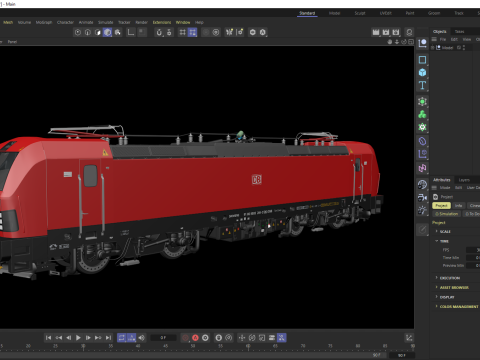The width and height of the screenshot is (480, 360).
Task: Go to the end of animation
Action: pos(108,338)
